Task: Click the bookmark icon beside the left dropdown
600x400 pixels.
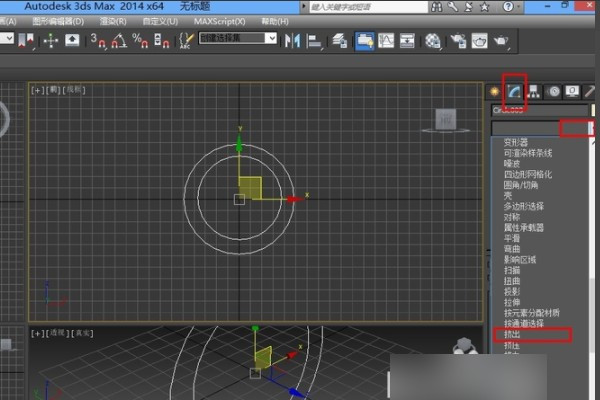Action: (x=26, y=40)
